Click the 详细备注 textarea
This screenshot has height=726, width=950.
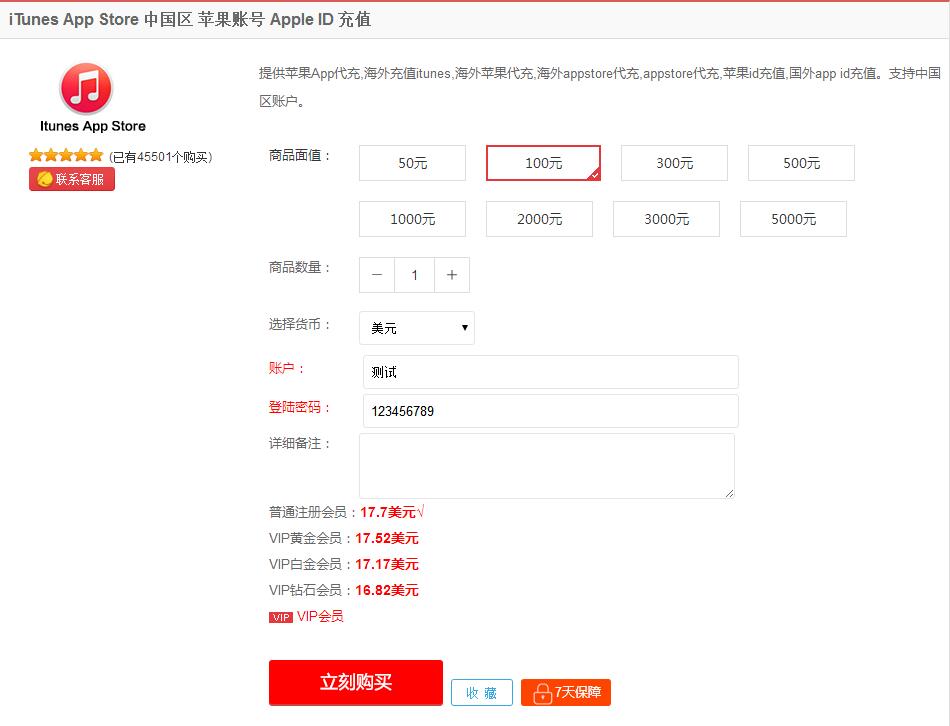546,466
